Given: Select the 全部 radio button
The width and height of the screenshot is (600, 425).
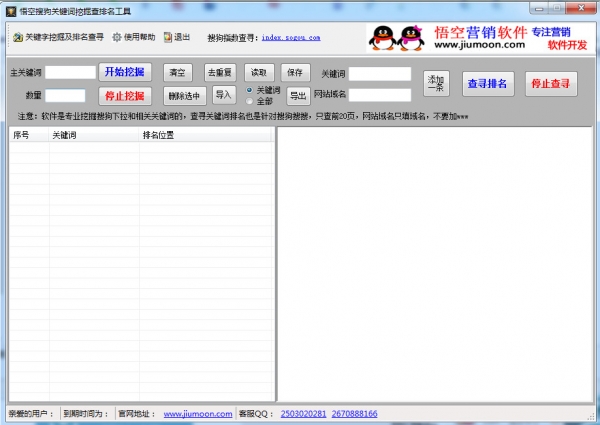Looking at the screenshot, I should [x=249, y=101].
